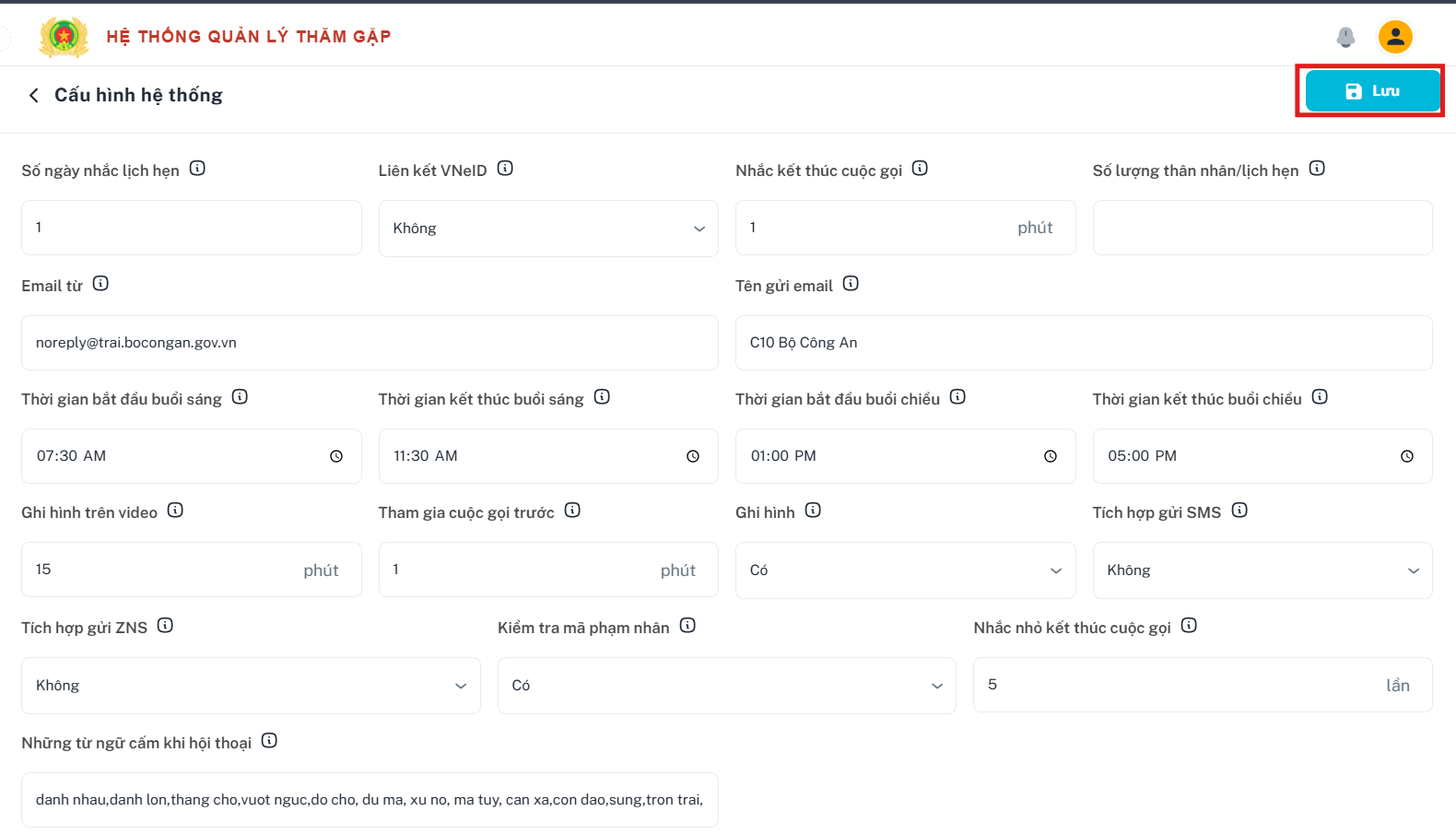This screenshot has width=1456, height=835.
Task: Show info icon beside Liên kết VNeID
Action: point(505,169)
